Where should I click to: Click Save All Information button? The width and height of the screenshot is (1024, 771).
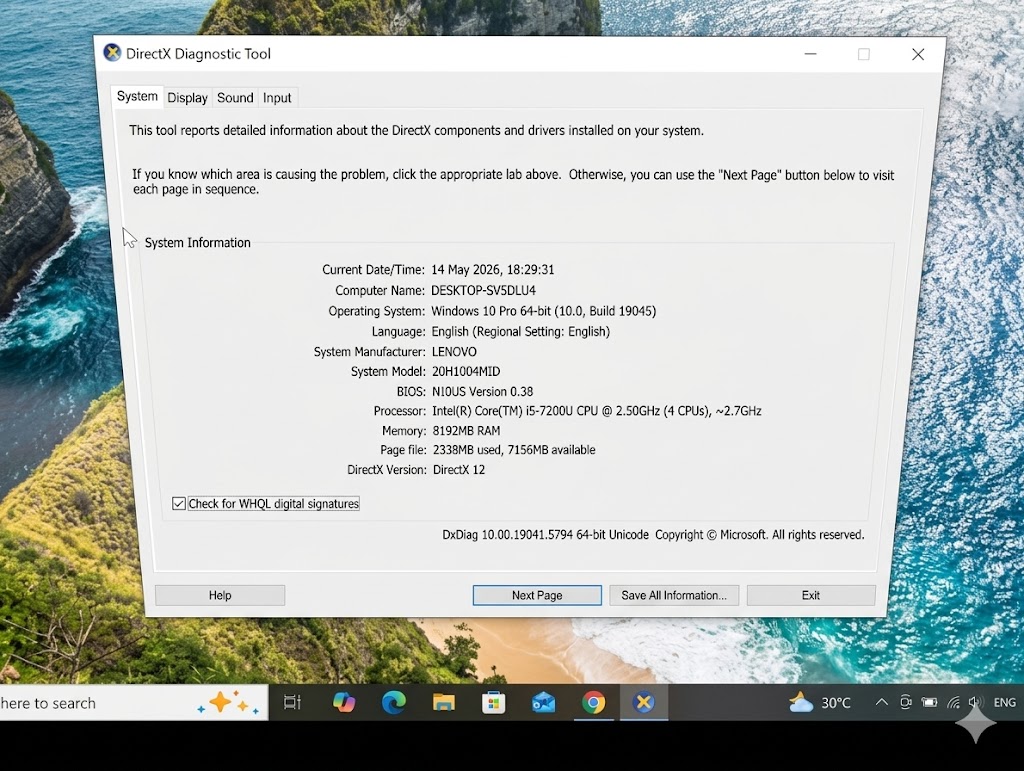pyautogui.click(x=674, y=595)
